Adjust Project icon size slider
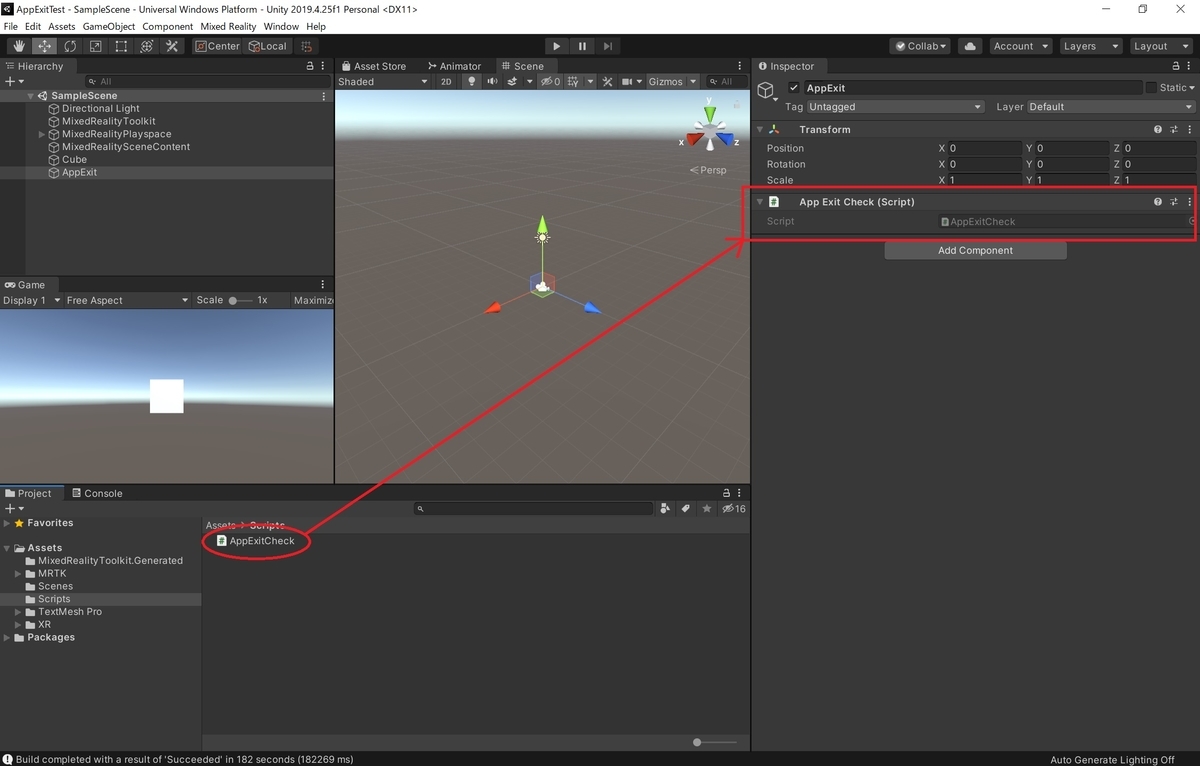This screenshot has width=1200, height=766. pyautogui.click(x=714, y=742)
